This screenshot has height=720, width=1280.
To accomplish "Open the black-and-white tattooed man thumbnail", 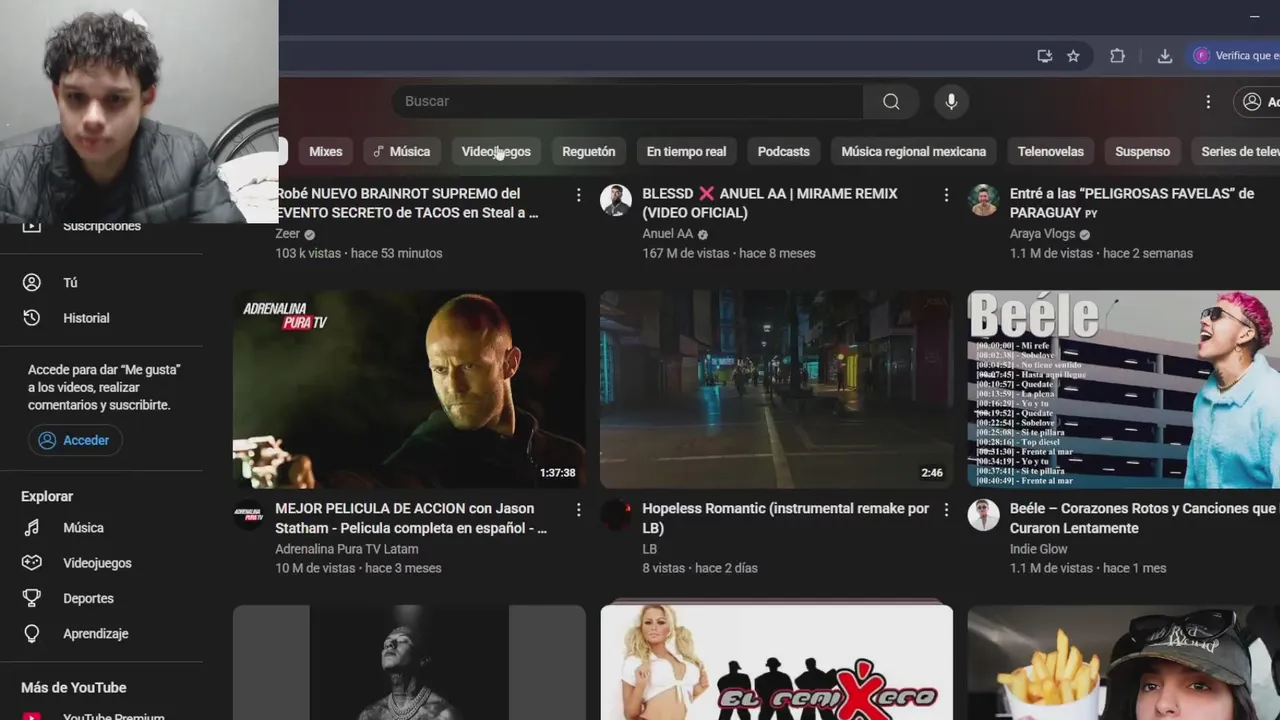I will click(x=409, y=662).
